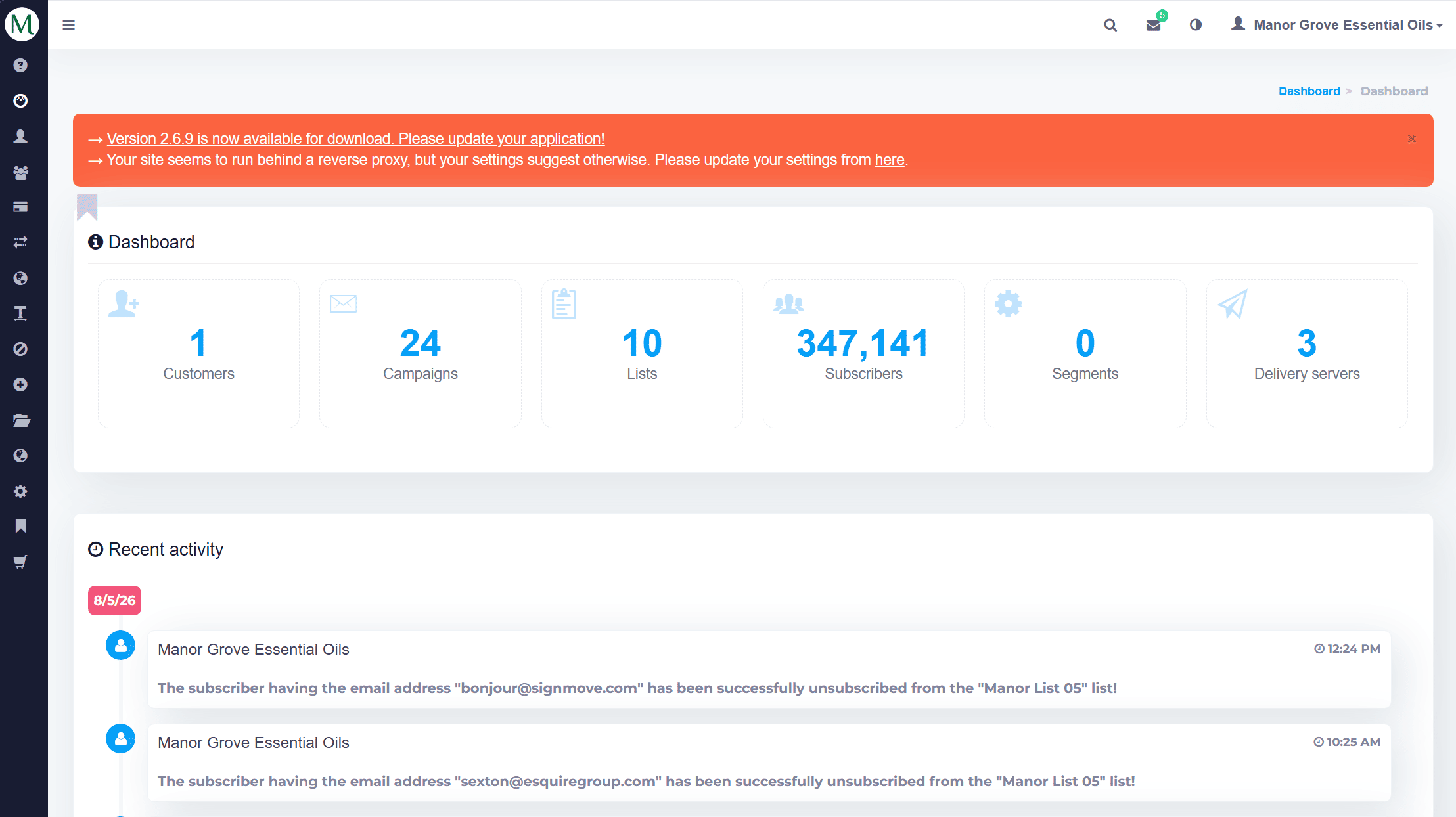Click the info icon beside the Dashboard heading
This screenshot has width=1456, height=817.
(95, 242)
